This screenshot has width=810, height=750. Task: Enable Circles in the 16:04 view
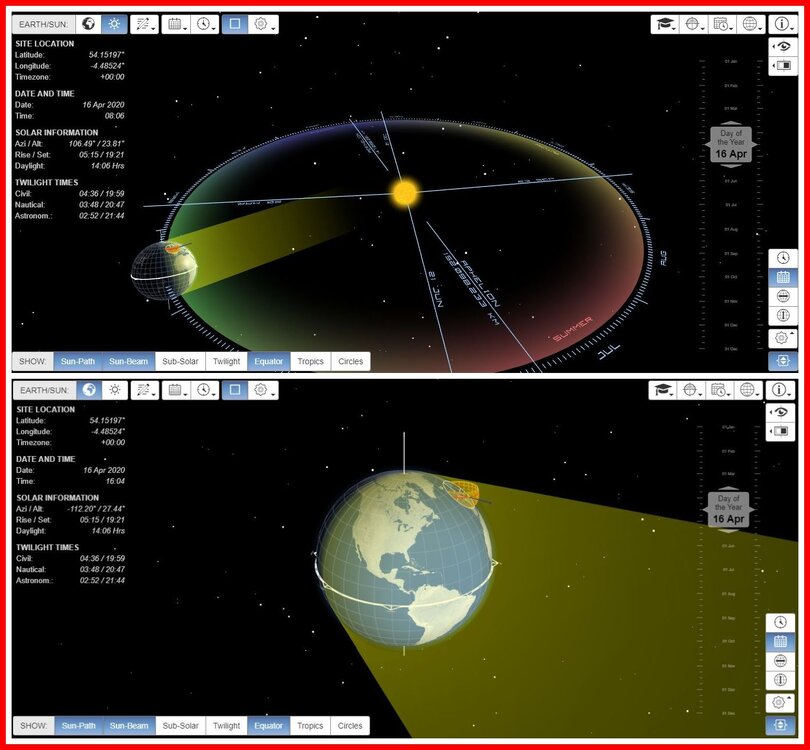click(350, 726)
